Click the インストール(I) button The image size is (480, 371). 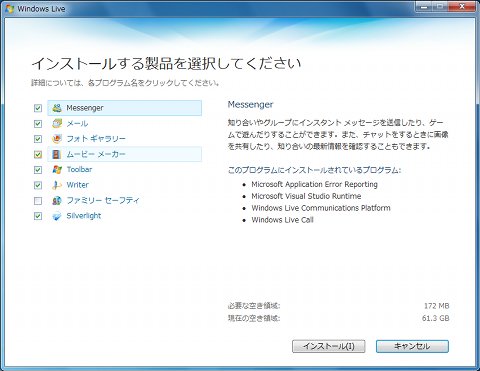click(x=329, y=346)
